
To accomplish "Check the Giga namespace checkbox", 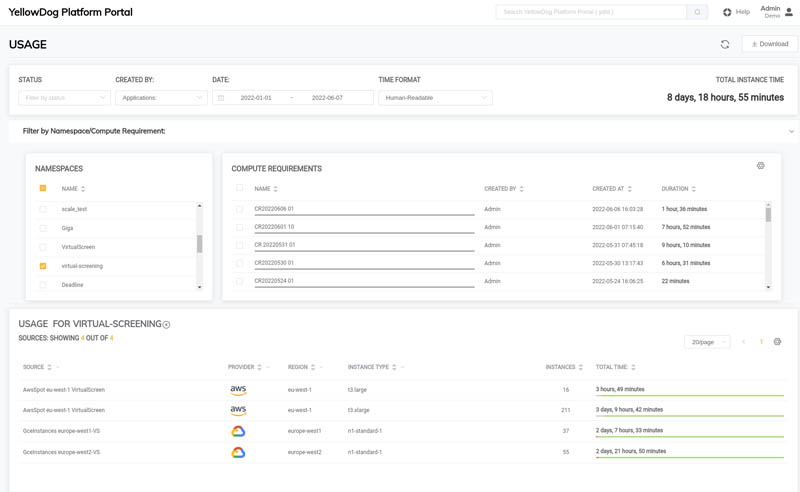I will [43, 228].
